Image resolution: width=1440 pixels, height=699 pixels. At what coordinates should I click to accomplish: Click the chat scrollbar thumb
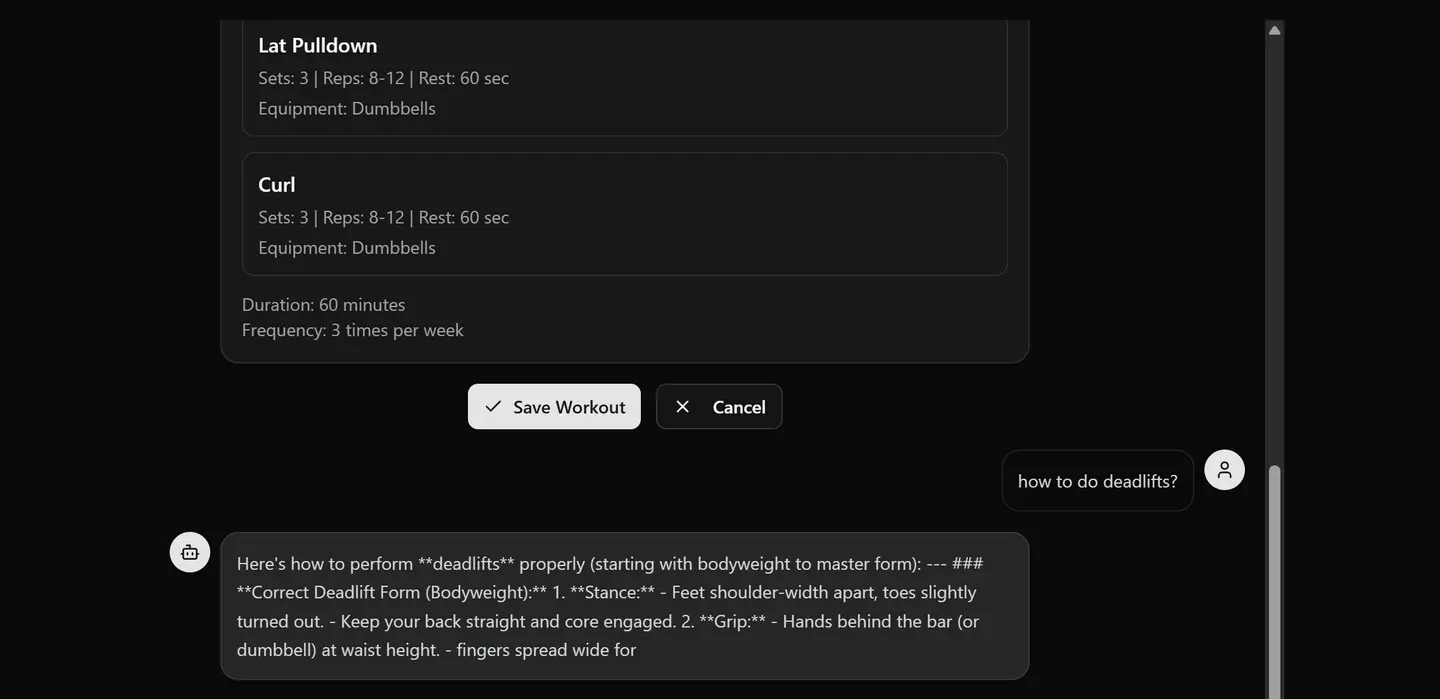tap(1274, 580)
